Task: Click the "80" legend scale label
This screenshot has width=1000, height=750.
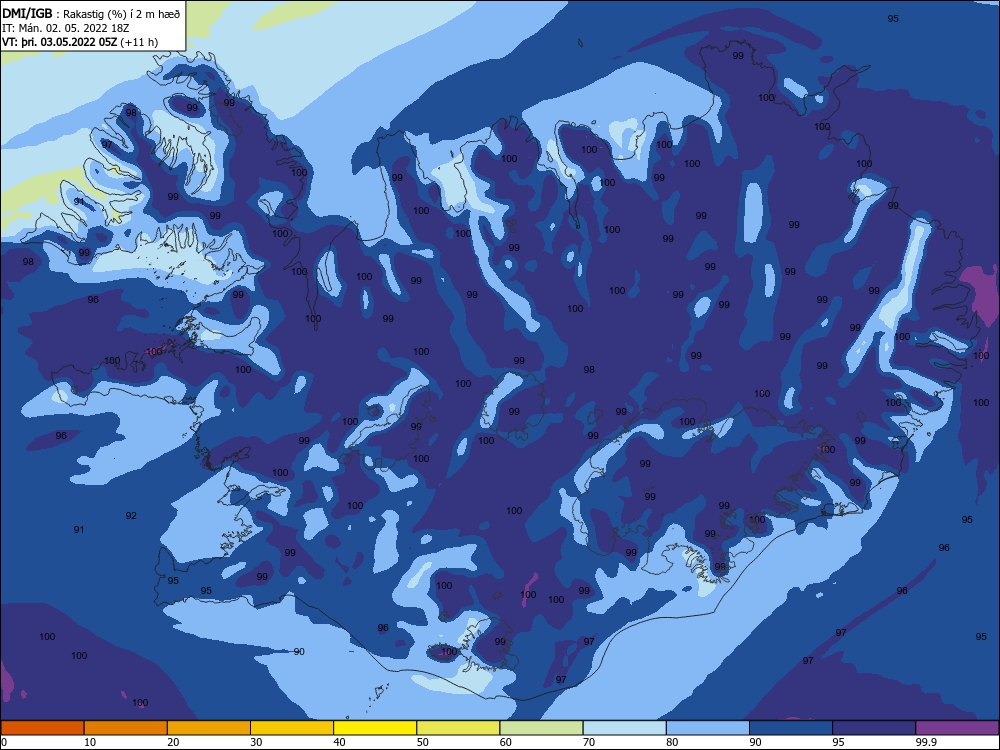Action: tap(672, 742)
